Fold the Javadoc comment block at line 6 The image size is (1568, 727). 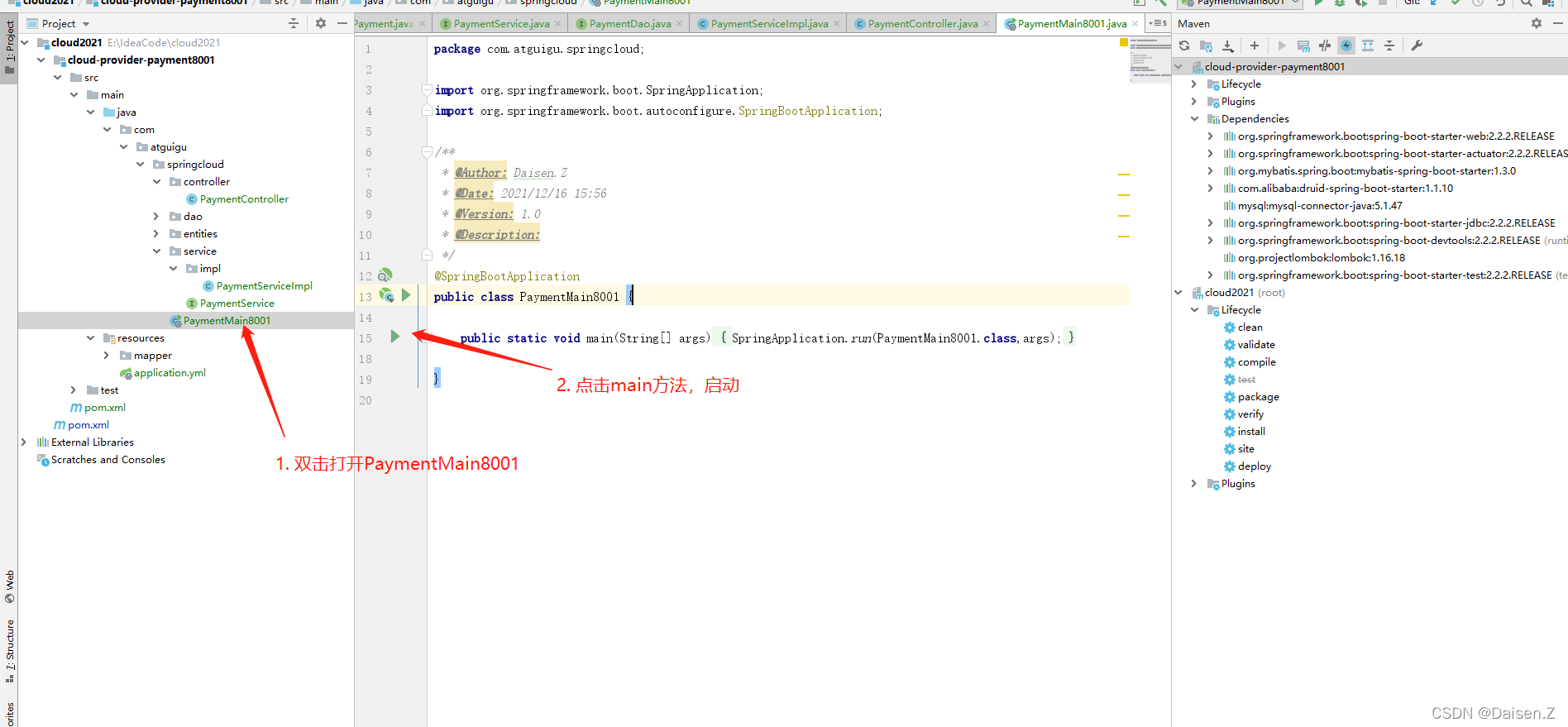pos(427,151)
